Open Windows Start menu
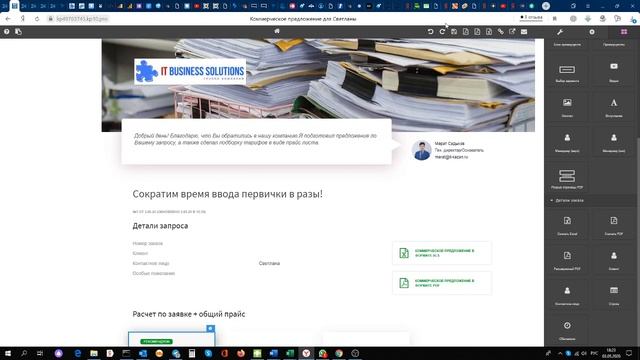Screen dimensions: 640x360 [x=7, y=353]
